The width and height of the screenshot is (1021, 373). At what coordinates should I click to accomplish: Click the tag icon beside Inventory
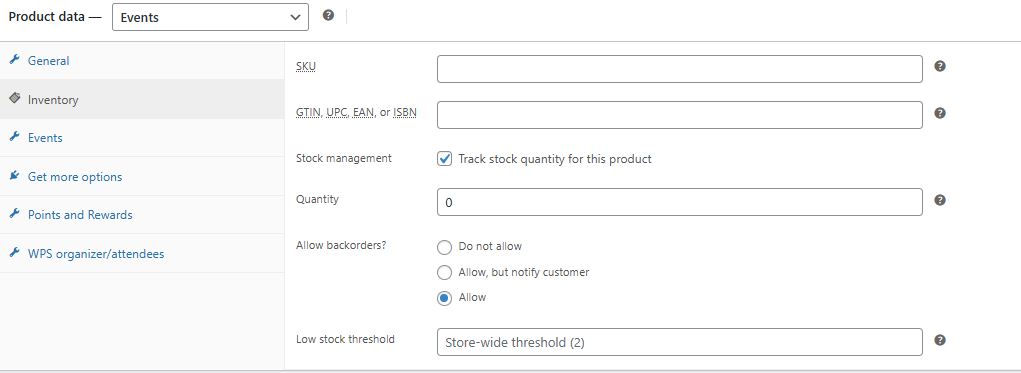pyautogui.click(x=14, y=98)
